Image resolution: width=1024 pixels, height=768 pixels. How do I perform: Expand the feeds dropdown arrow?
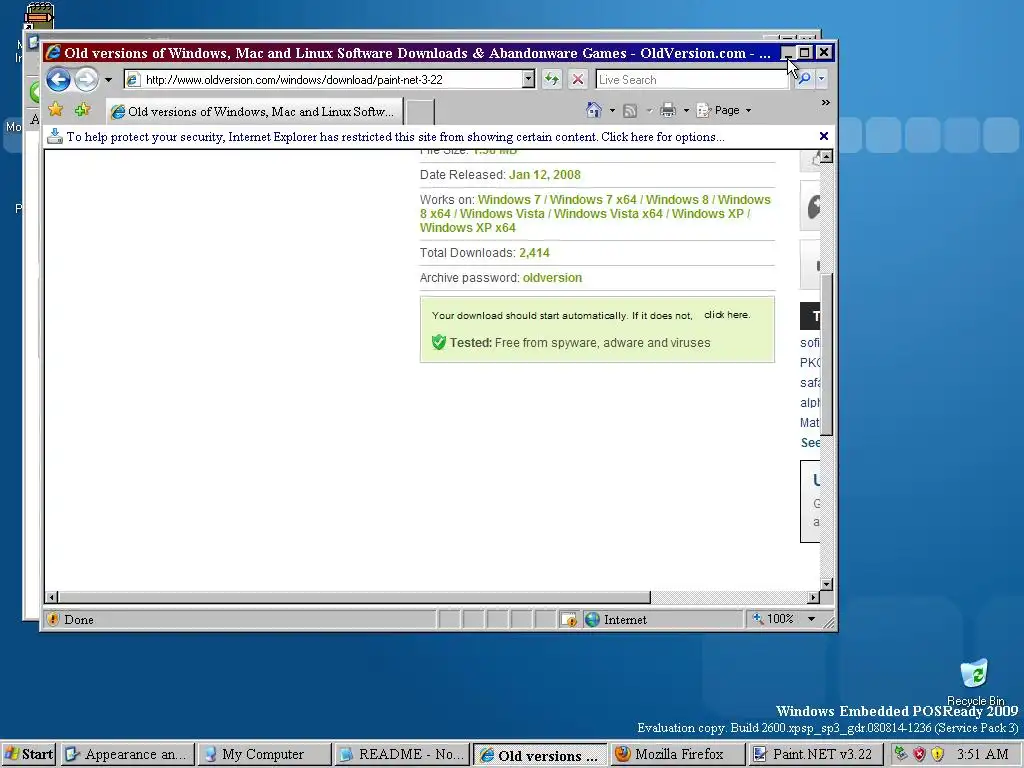(649, 110)
